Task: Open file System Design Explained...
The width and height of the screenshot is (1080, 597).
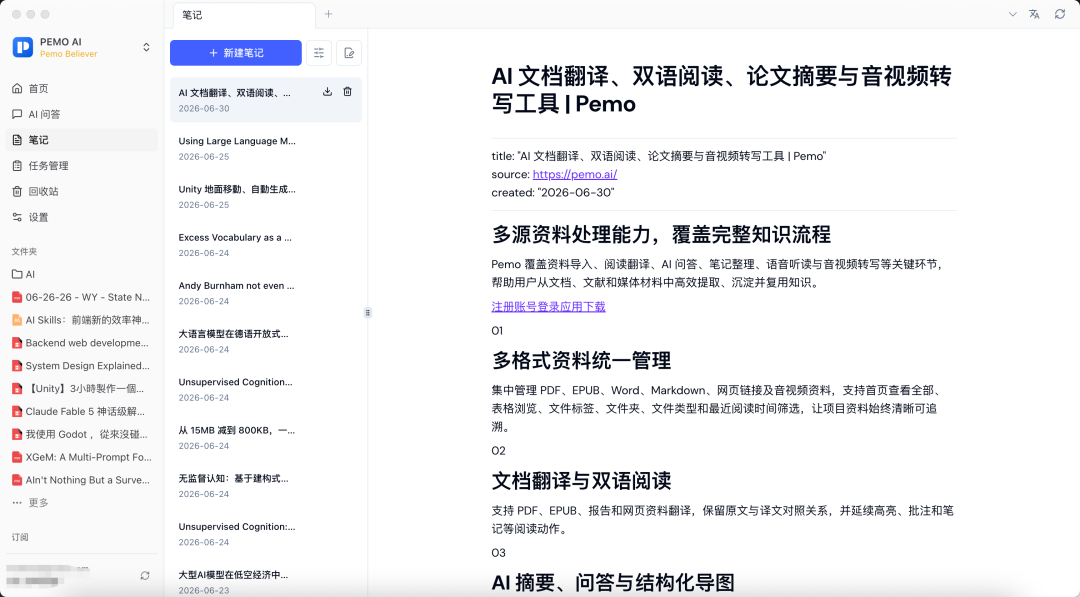Action: click(82, 366)
